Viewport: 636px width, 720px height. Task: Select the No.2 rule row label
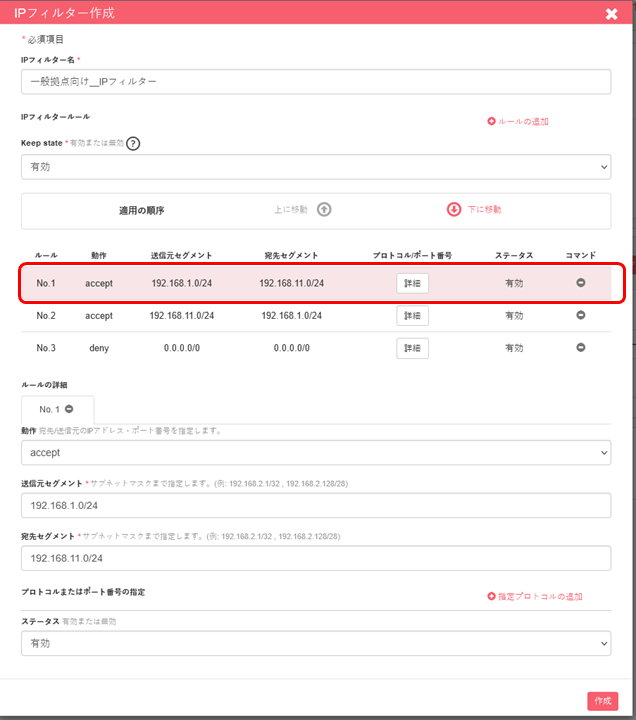pyautogui.click(x=46, y=315)
